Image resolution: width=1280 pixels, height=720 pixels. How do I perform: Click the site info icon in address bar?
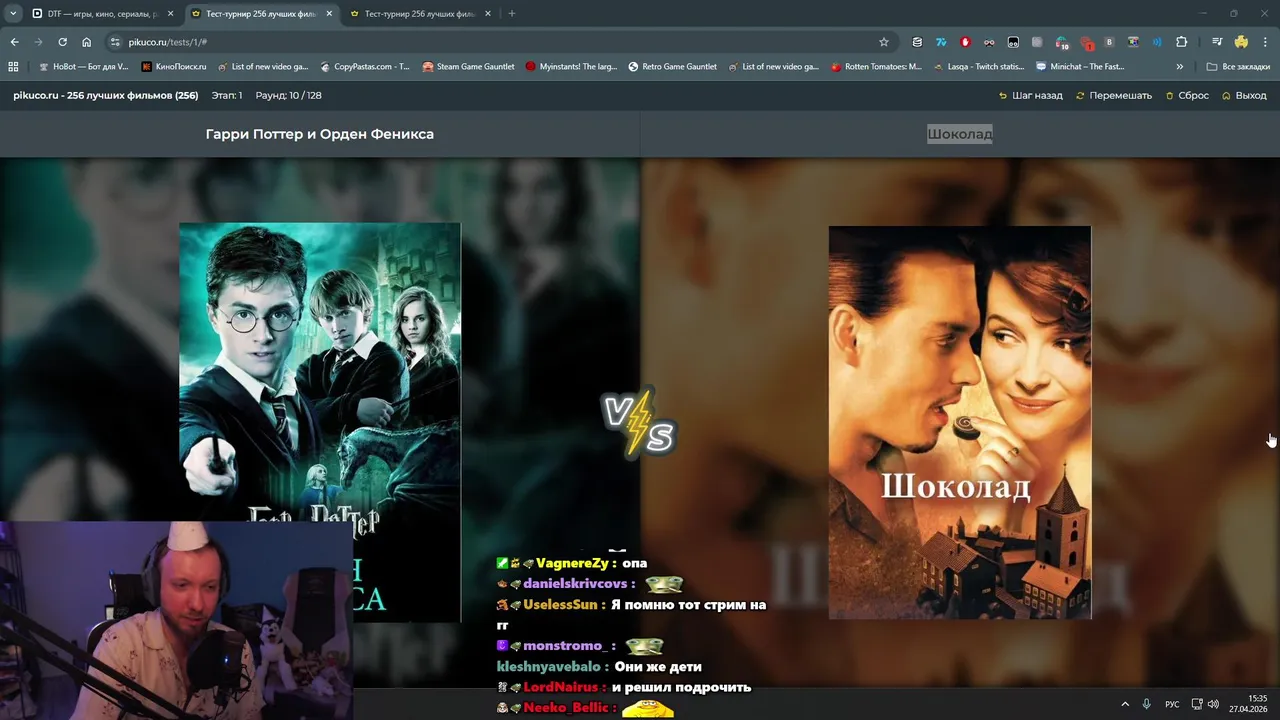[115, 42]
